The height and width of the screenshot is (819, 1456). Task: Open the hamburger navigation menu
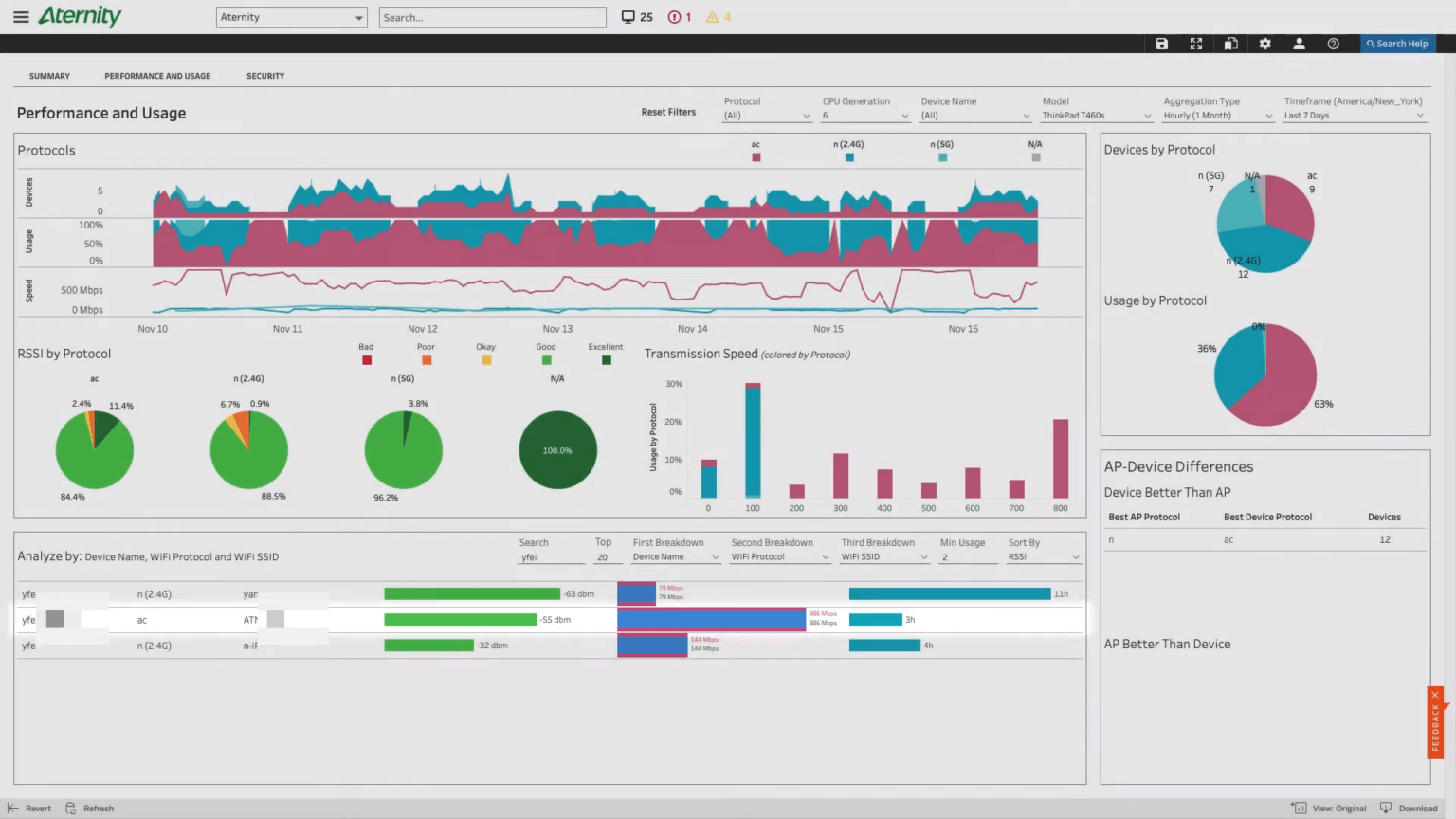pyautogui.click(x=21, y=16)
